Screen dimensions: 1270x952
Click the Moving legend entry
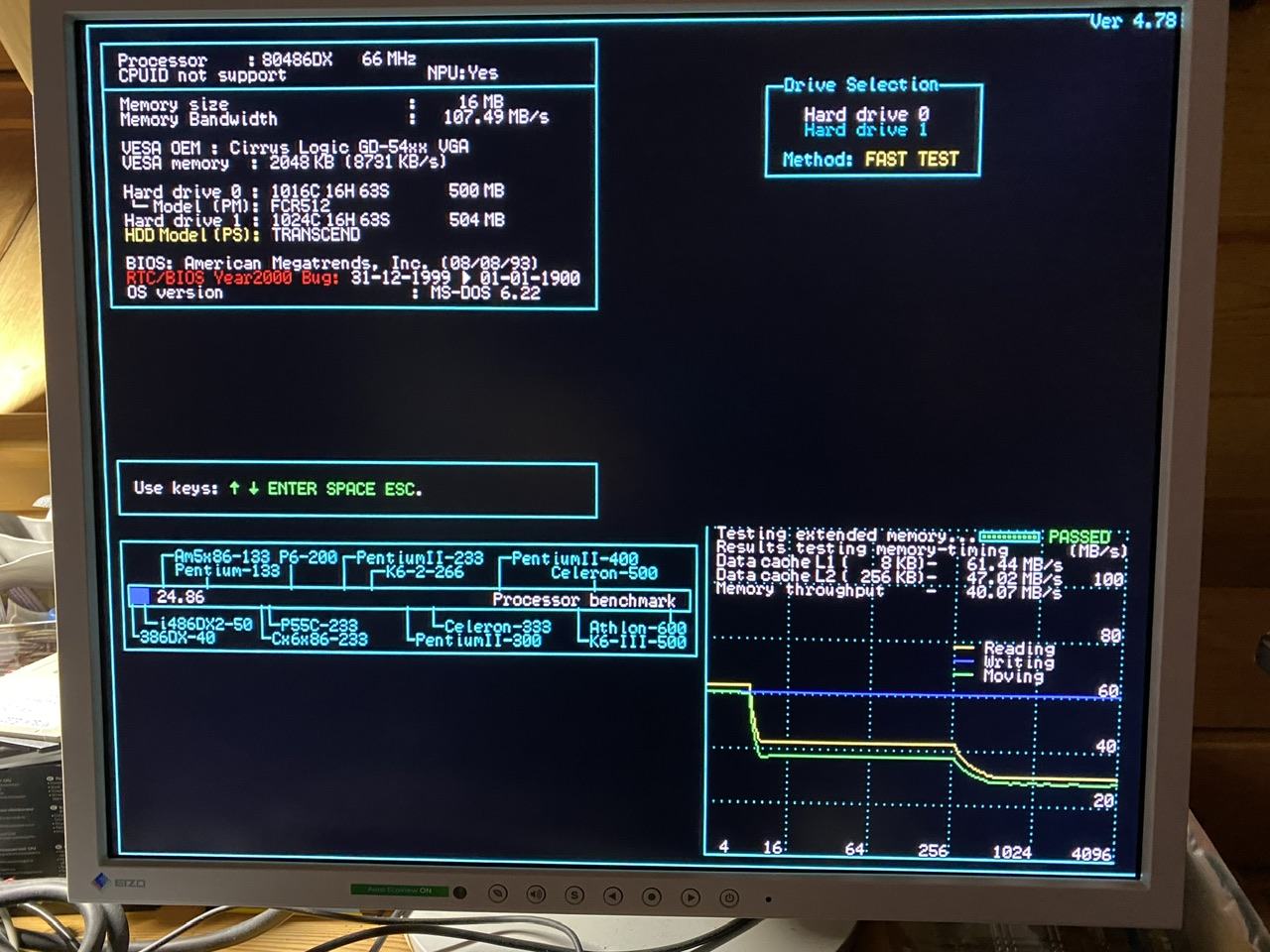coord(998,675)
